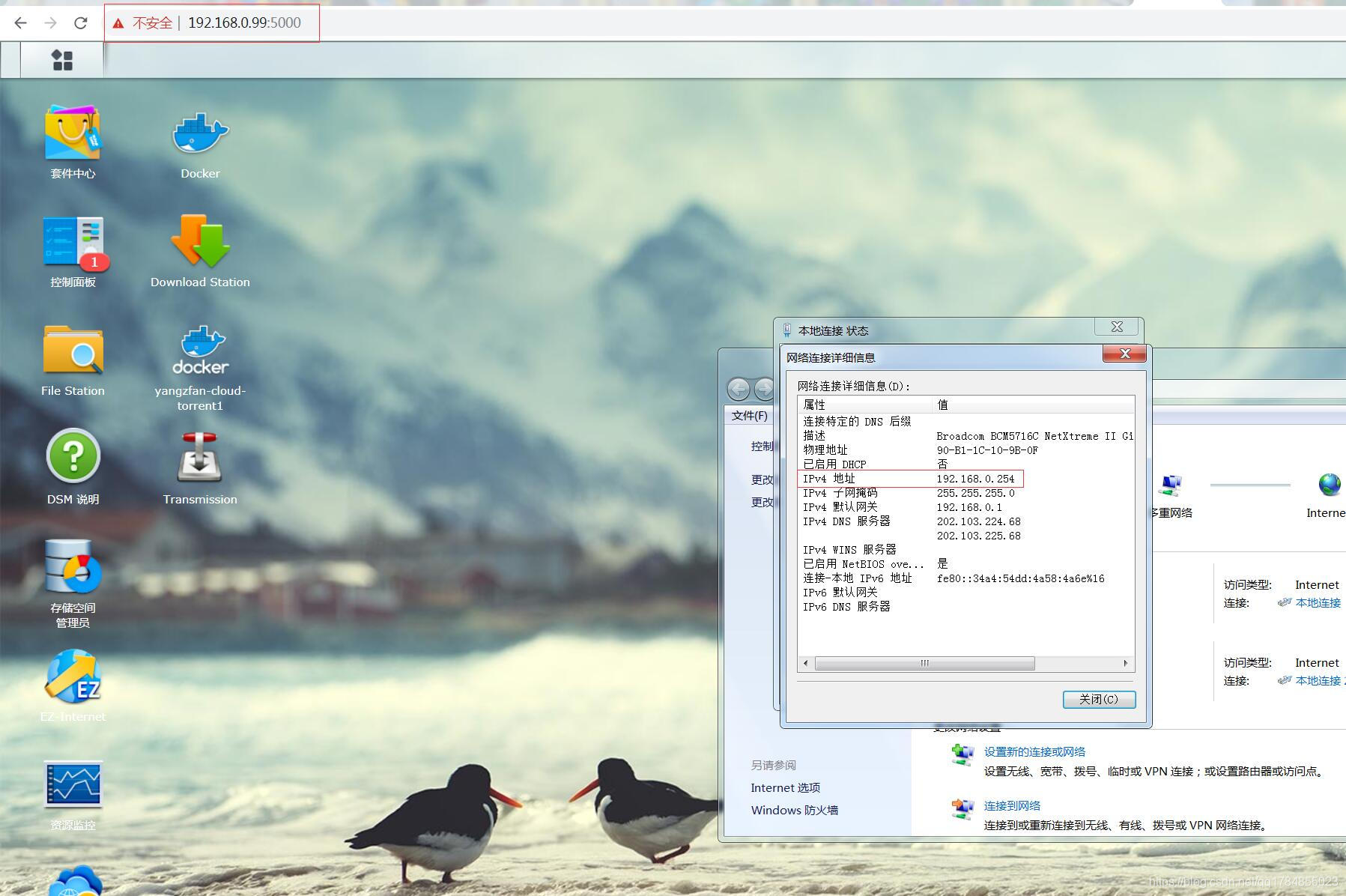Image resolution: width=1346 pixels, height=896 pixels.
Task: Select the 已启用 NetBIOS row
Action: 965,564
